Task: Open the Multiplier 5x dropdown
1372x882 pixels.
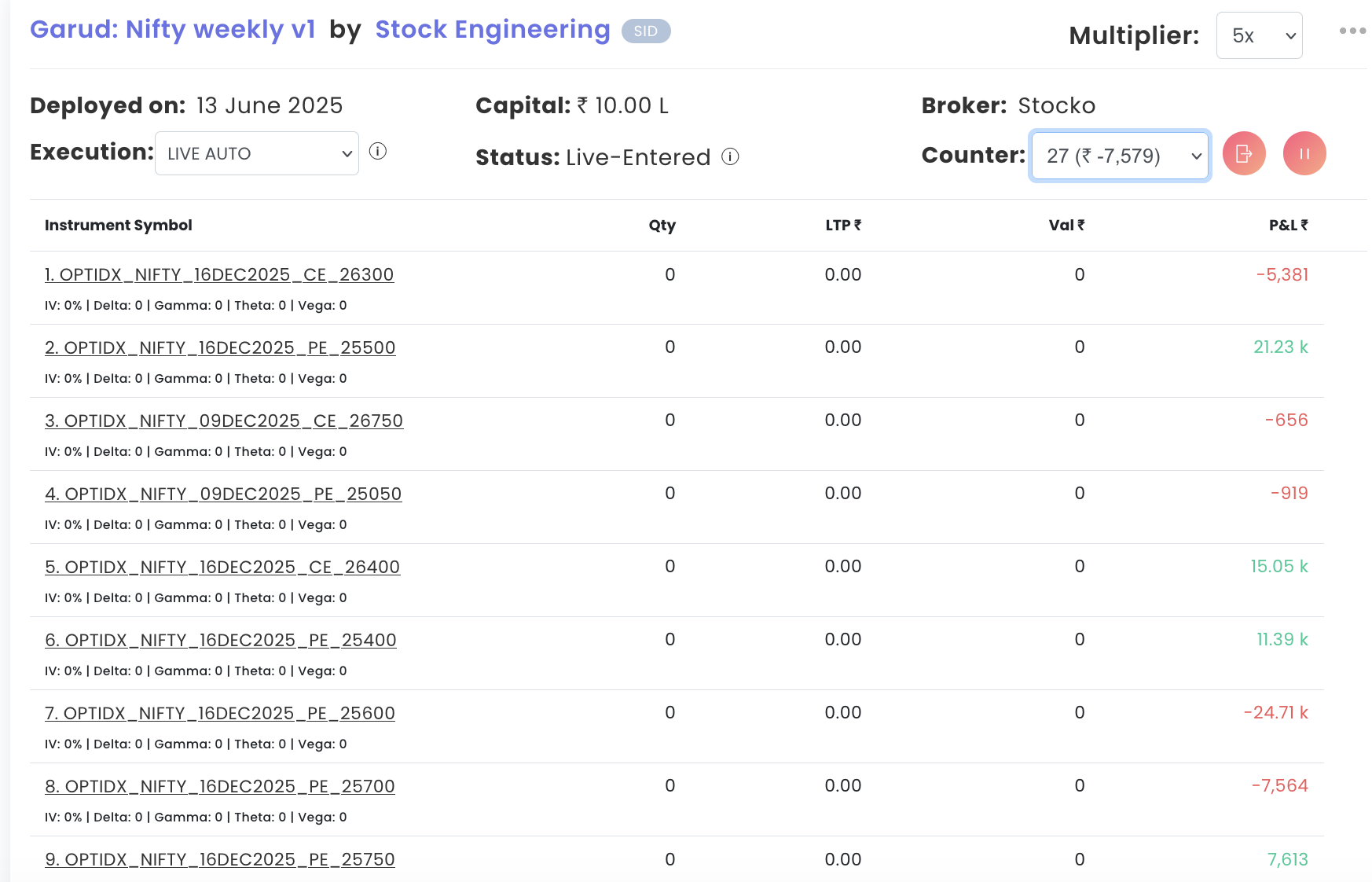Action: pyautogui.click(x=1259, y=35)
